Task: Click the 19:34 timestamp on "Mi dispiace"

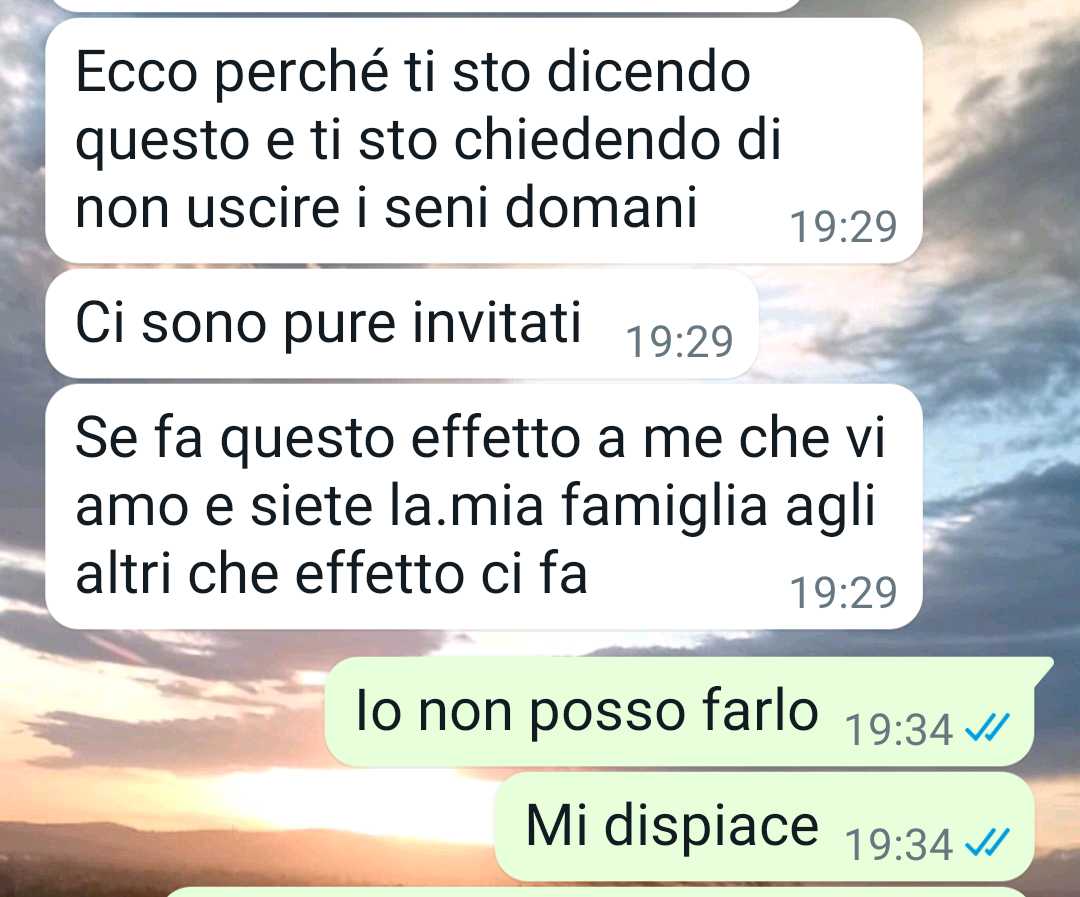Action: [899, 845]
